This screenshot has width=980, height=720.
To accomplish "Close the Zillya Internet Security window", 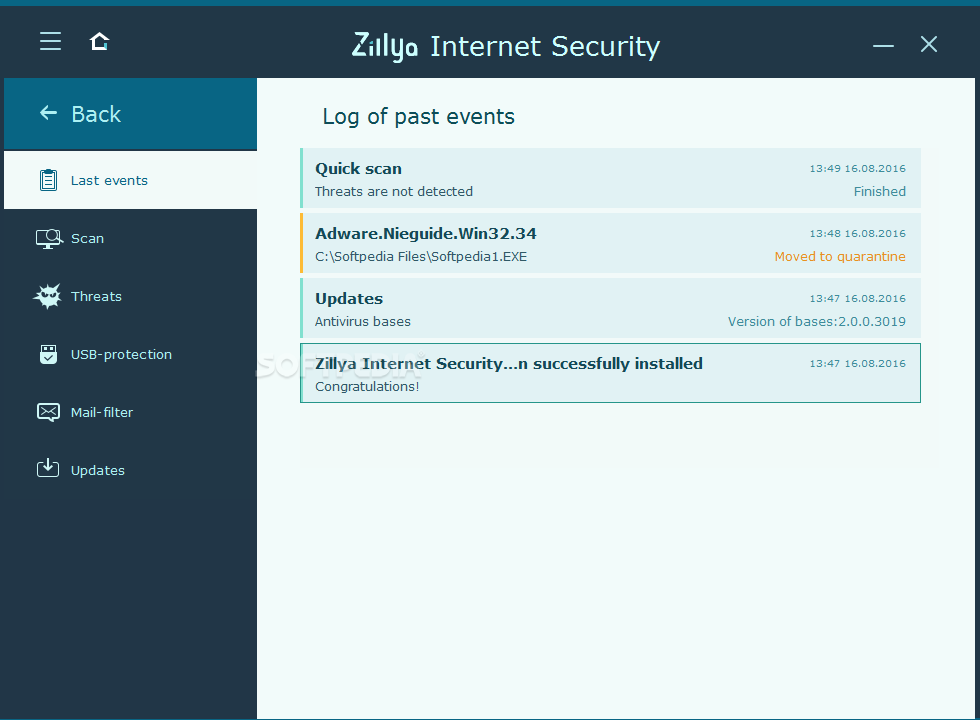I will [x=929, y=44].
